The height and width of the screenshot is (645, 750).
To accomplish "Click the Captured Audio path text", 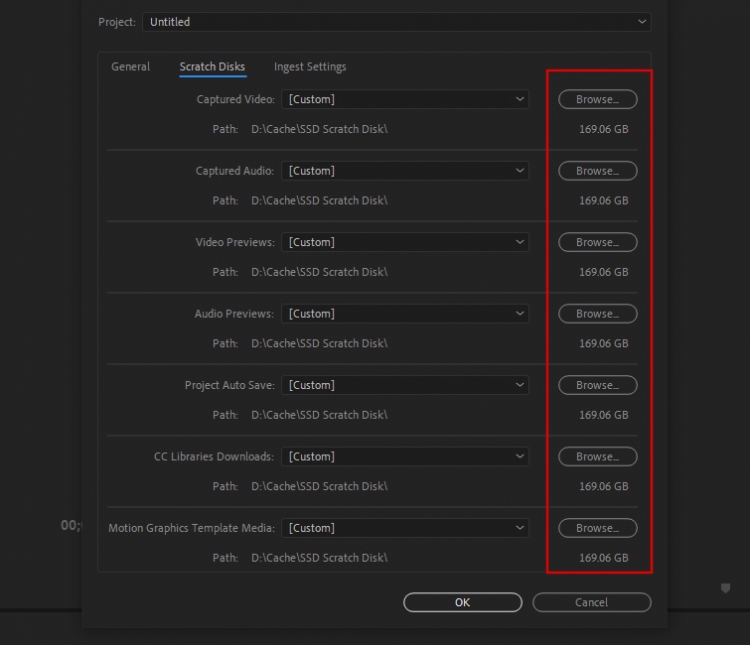I will pyautogui.click(x=320, y=200).
